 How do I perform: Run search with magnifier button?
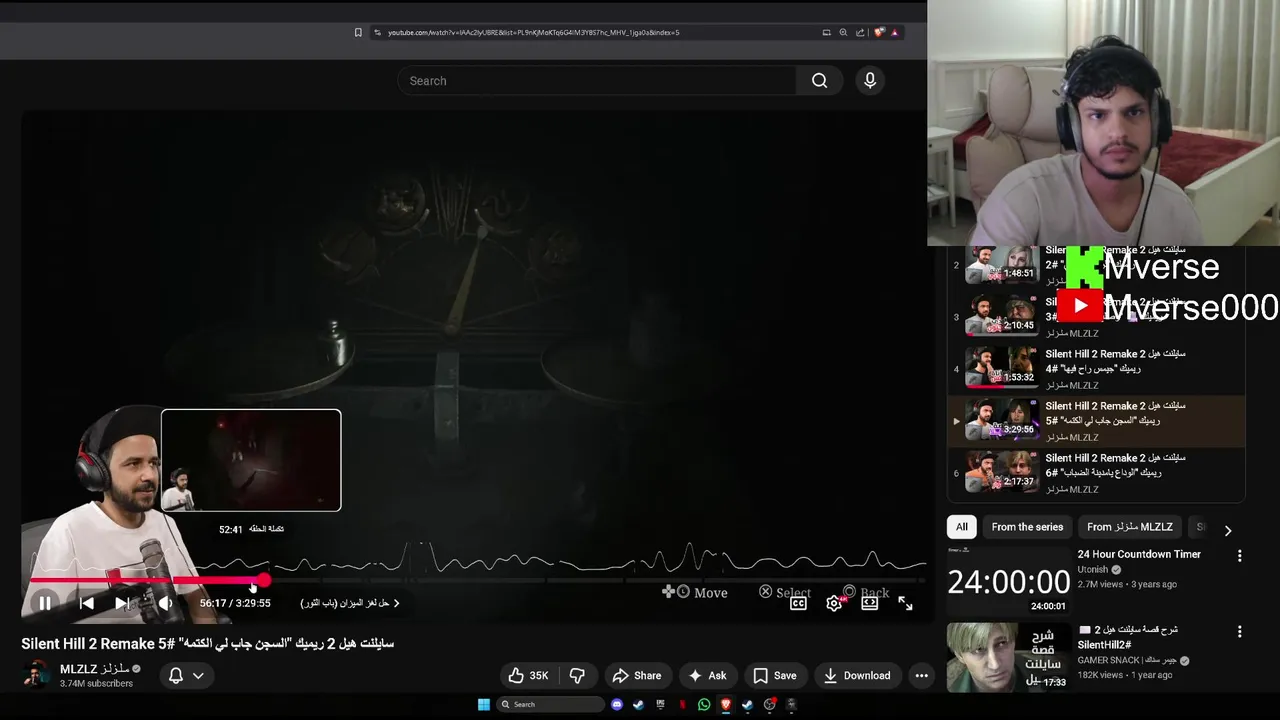pos(820,81)
